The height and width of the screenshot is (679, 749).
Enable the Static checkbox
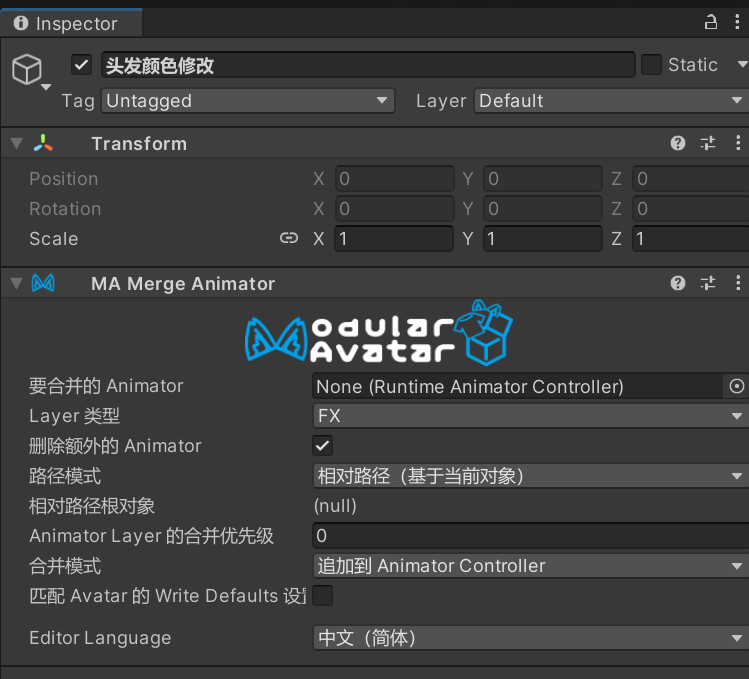click(x=651, y=65)
